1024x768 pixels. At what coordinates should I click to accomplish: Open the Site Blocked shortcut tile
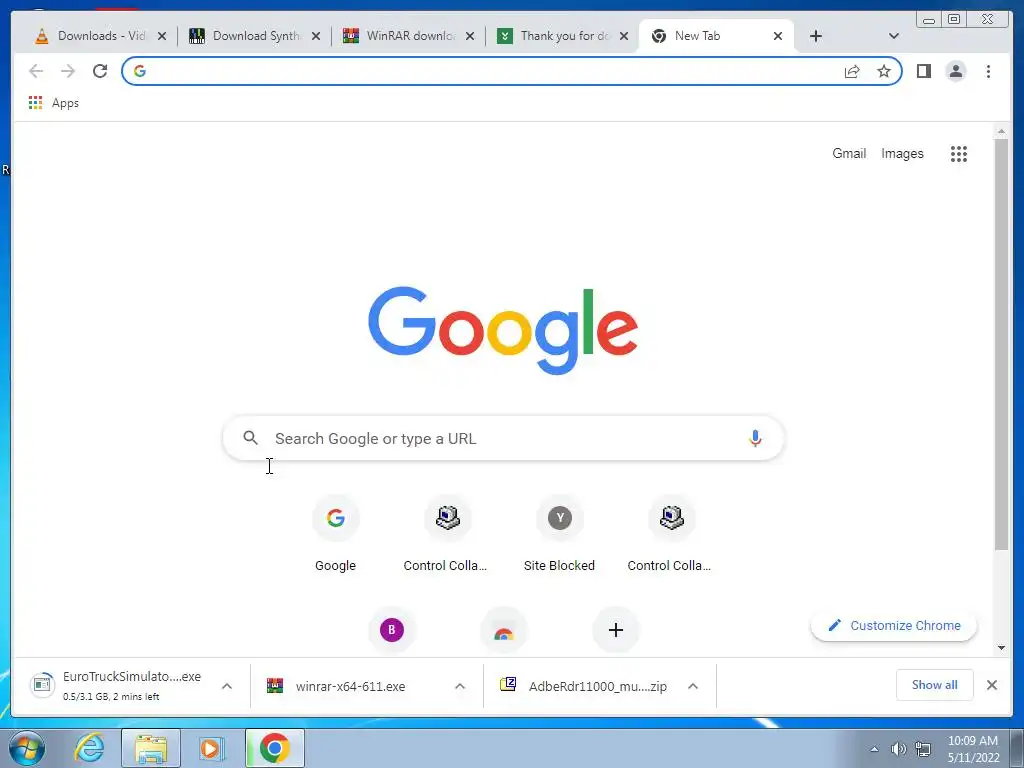tap(560, 534)
